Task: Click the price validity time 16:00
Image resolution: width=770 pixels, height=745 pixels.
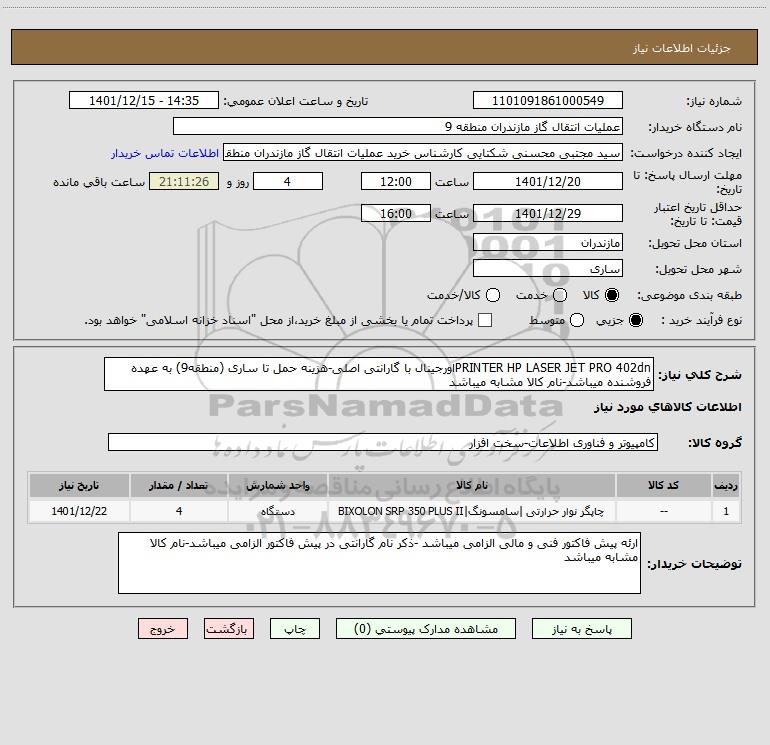Action: click(396, 213)
